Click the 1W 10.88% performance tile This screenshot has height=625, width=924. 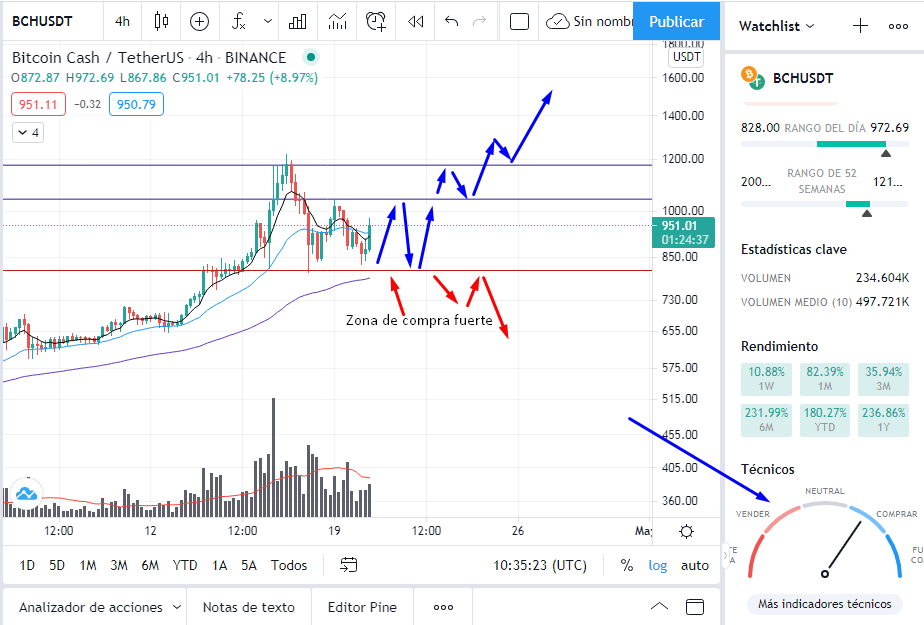click(x=766, y=379)
